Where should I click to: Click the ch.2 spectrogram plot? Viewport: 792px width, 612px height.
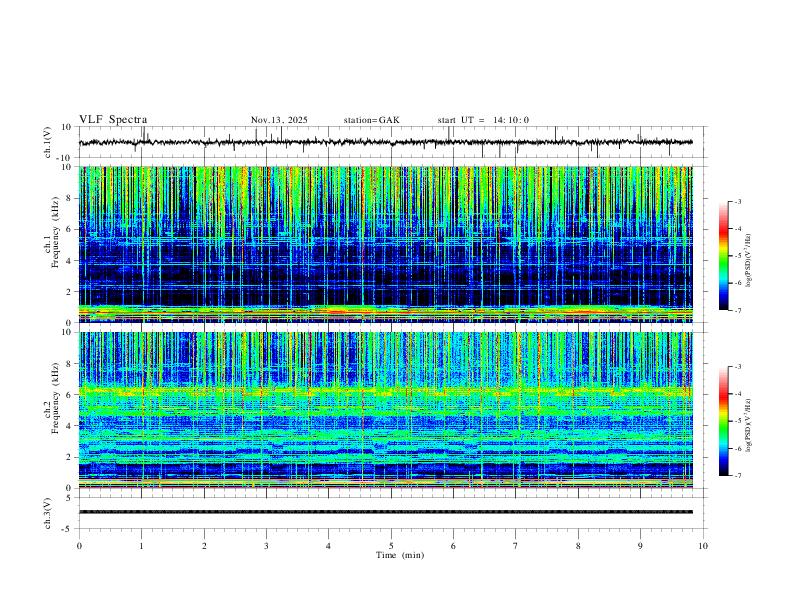pos(386,410)
